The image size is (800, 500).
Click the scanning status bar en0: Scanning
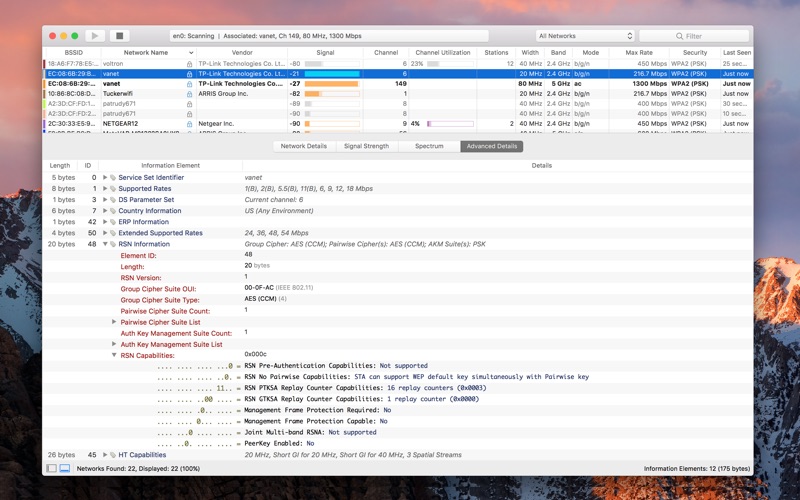click(x=329, y=36)
